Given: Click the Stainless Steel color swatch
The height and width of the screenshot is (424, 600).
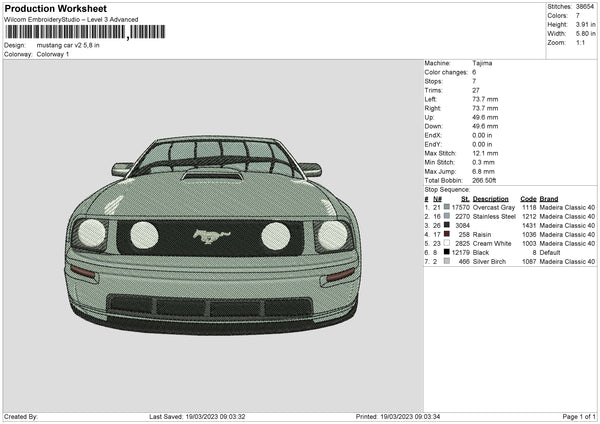Looking at the screenshot, I should [x=447, y=216].
